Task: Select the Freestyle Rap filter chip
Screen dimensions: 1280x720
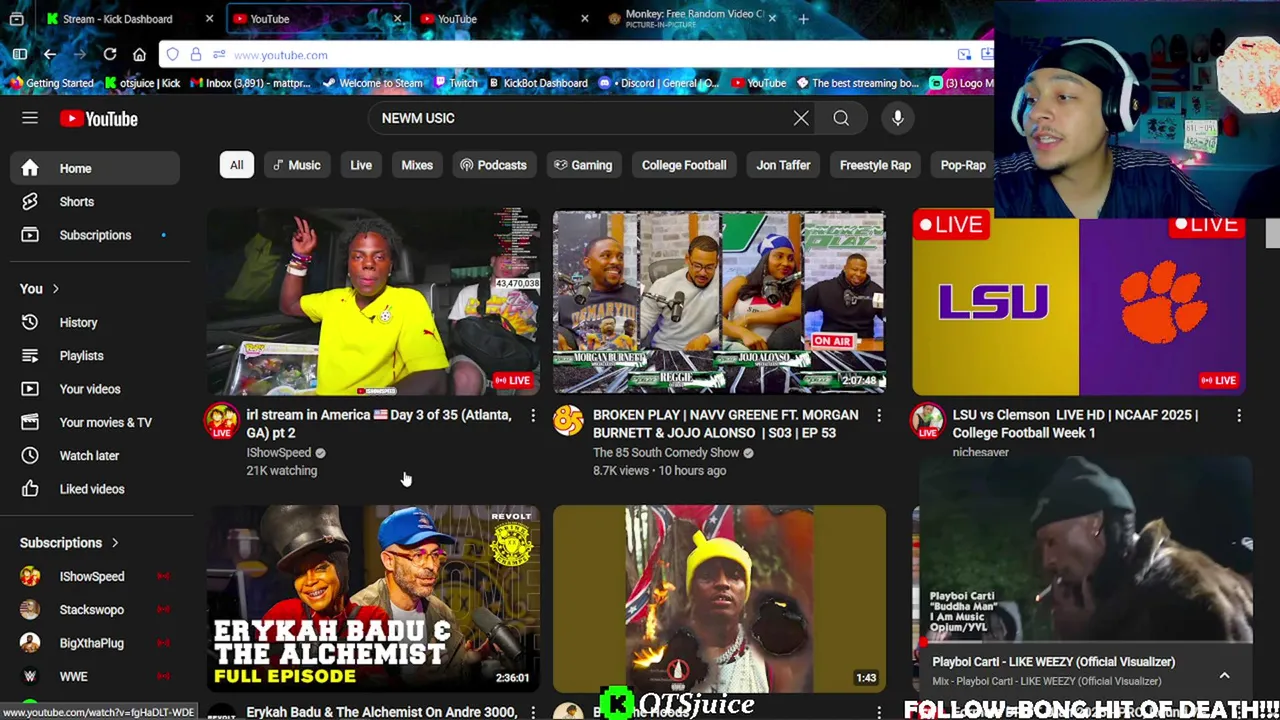Action: pos(875,165)
